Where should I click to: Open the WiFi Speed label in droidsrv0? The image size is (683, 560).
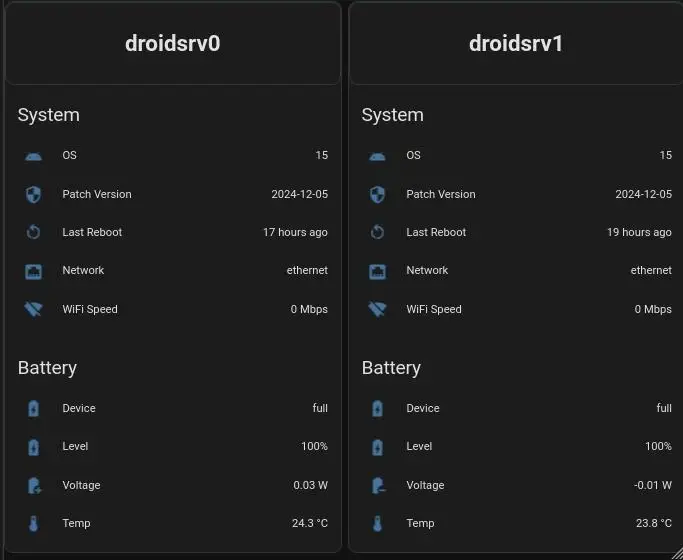click(x=90, y=309)
